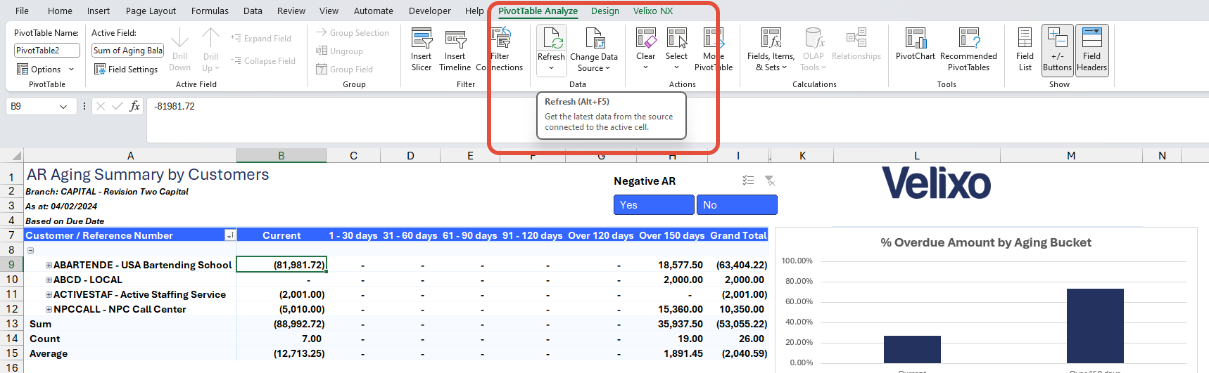
Task: Toggle the +/- Buttons display
Action: (x=1057, y=50)
